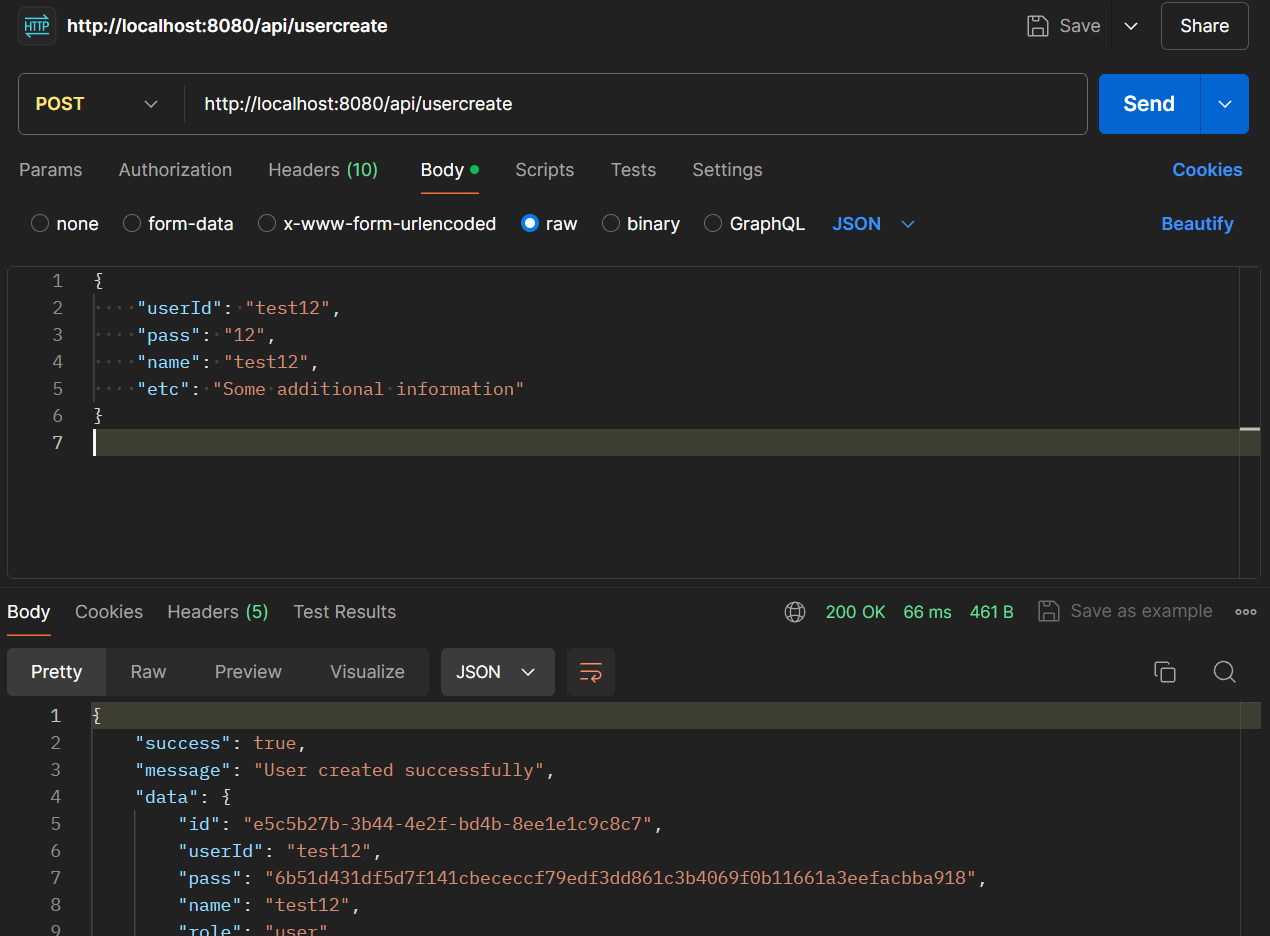Select the Pretty view
The width and height of the screenshot is (1270, 936).
tap(56, 672)
